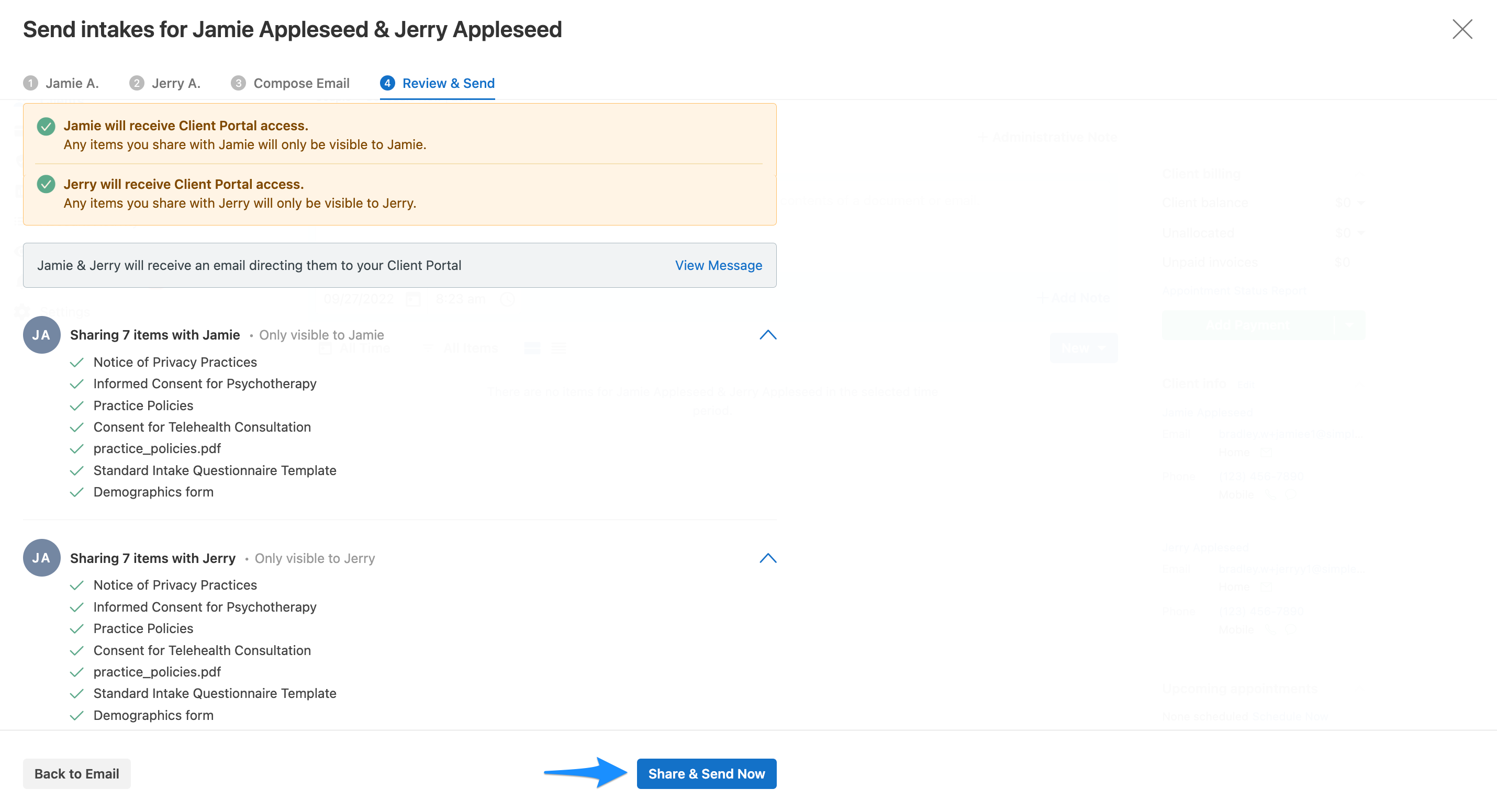
Task: Click Jerry will receive Client Portal access heading
Action: [184, 184]
